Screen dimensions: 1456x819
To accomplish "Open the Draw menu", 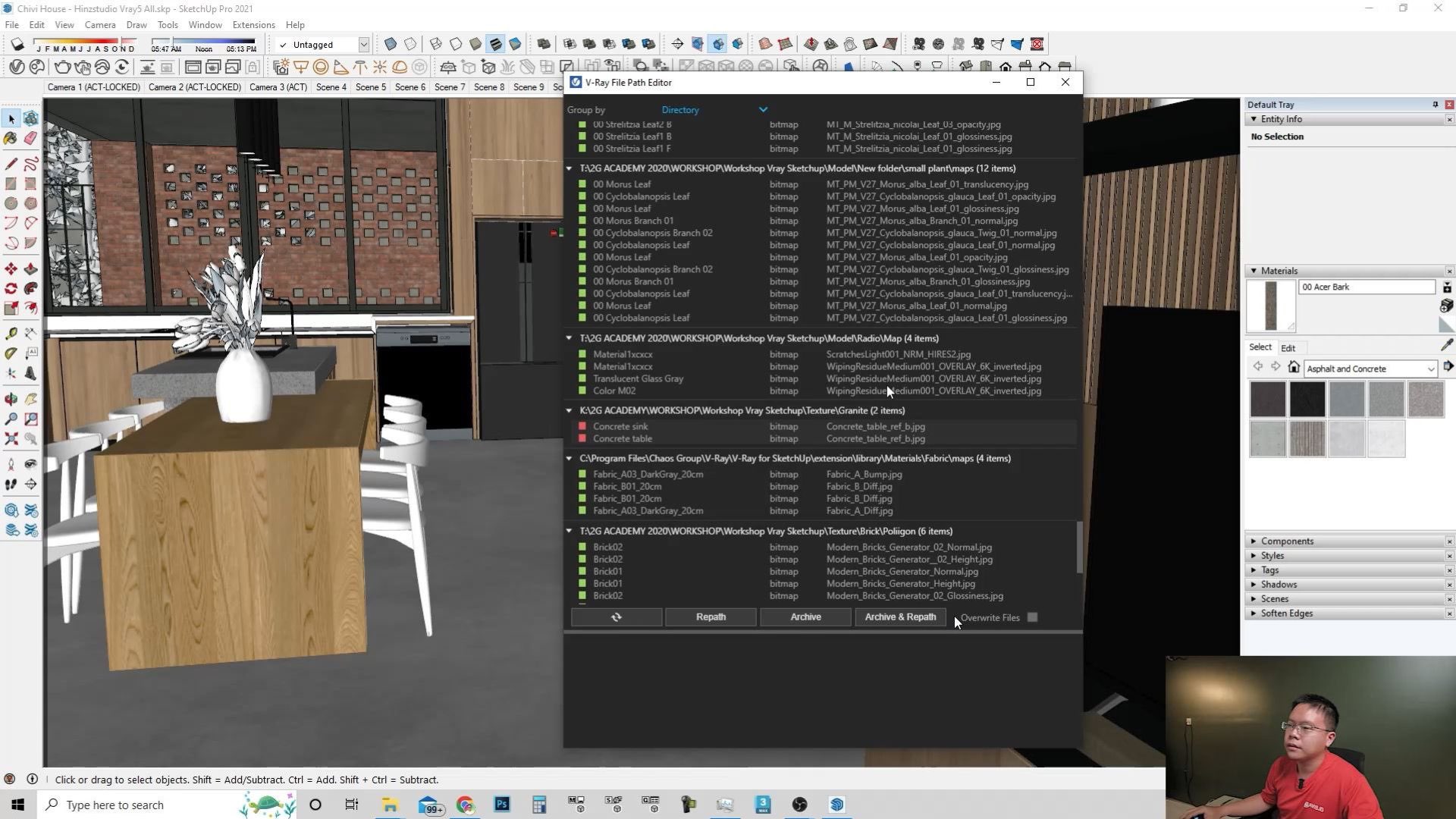I will (x=136, y=24).
